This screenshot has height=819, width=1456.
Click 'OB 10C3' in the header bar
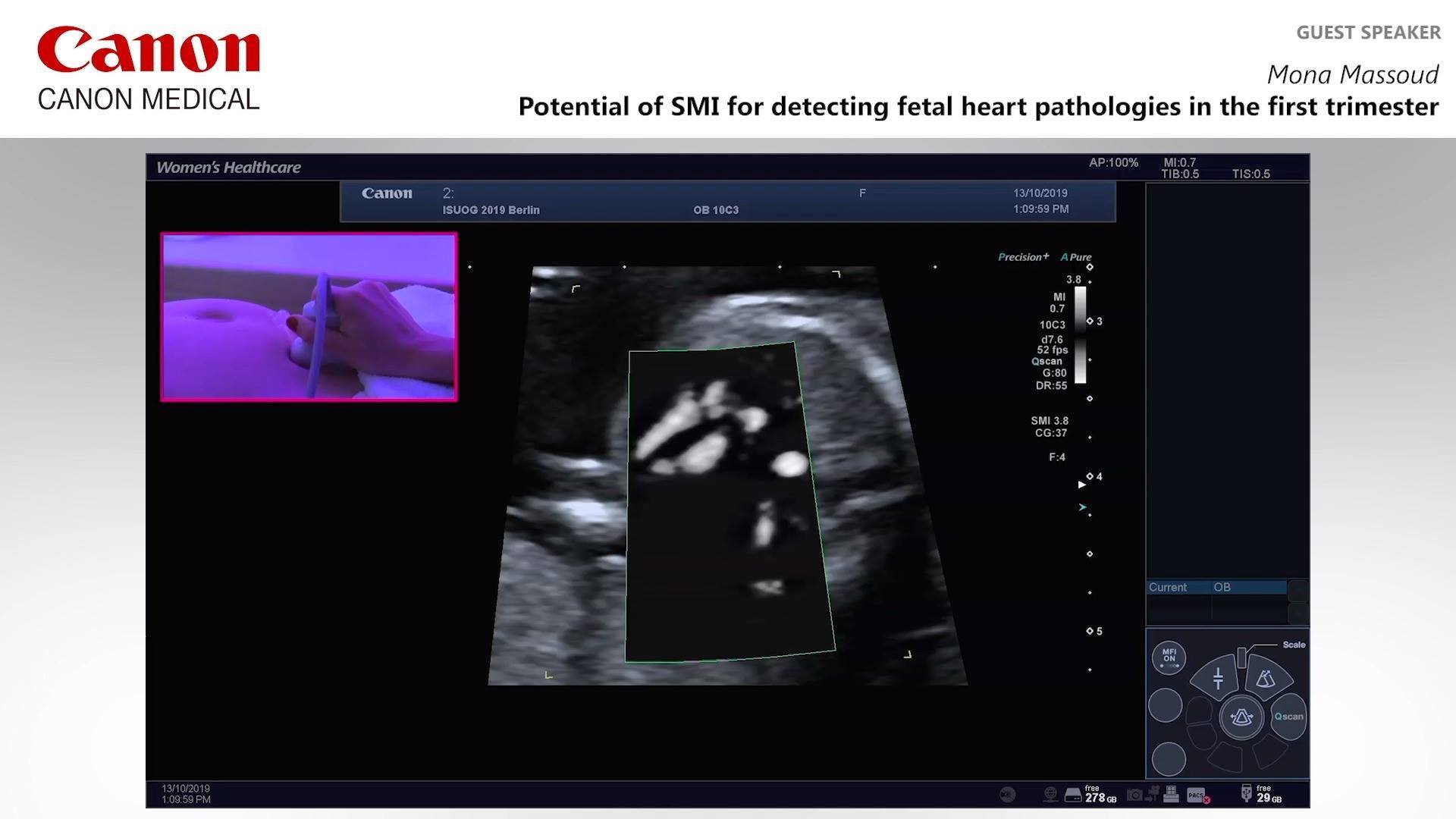click(716, 210)
